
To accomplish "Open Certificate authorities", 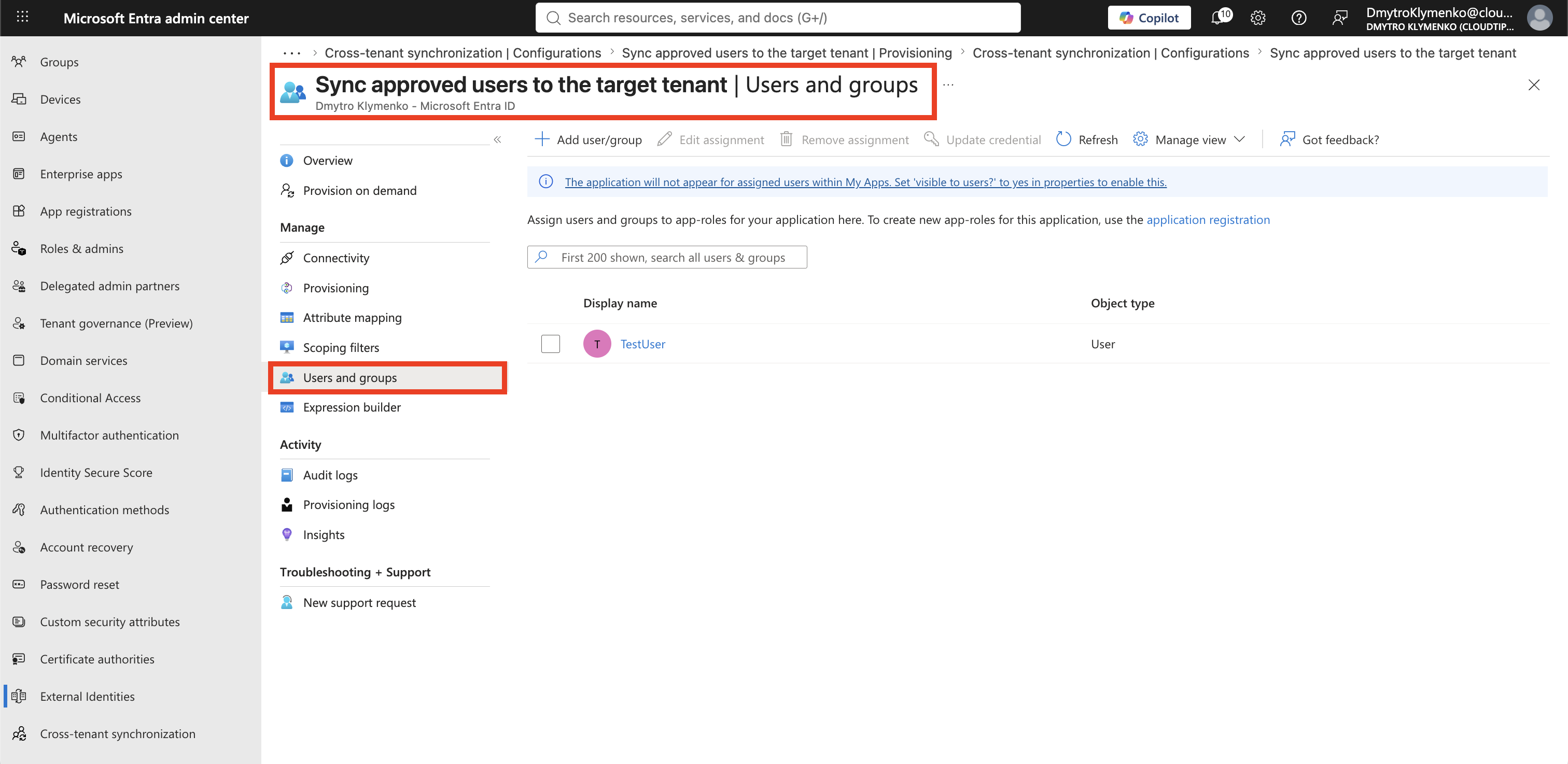I will (x=97, y=659).
